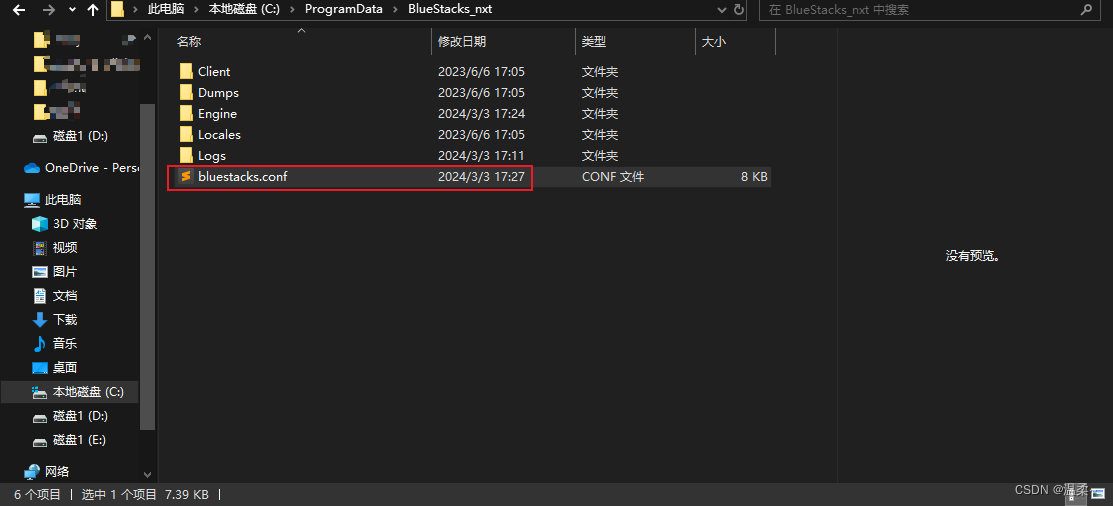Go up one folder level
Screen dimensions: 1113x506
pos(93,10)
